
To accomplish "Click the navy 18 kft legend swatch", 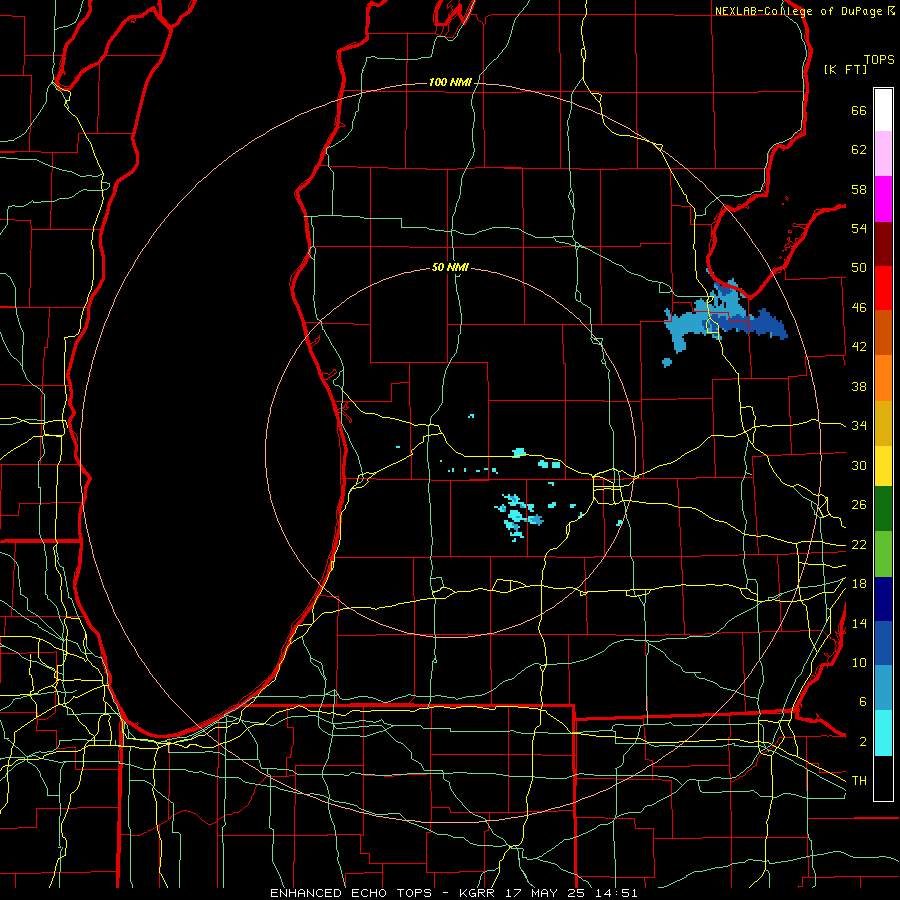I will (883, 599).
